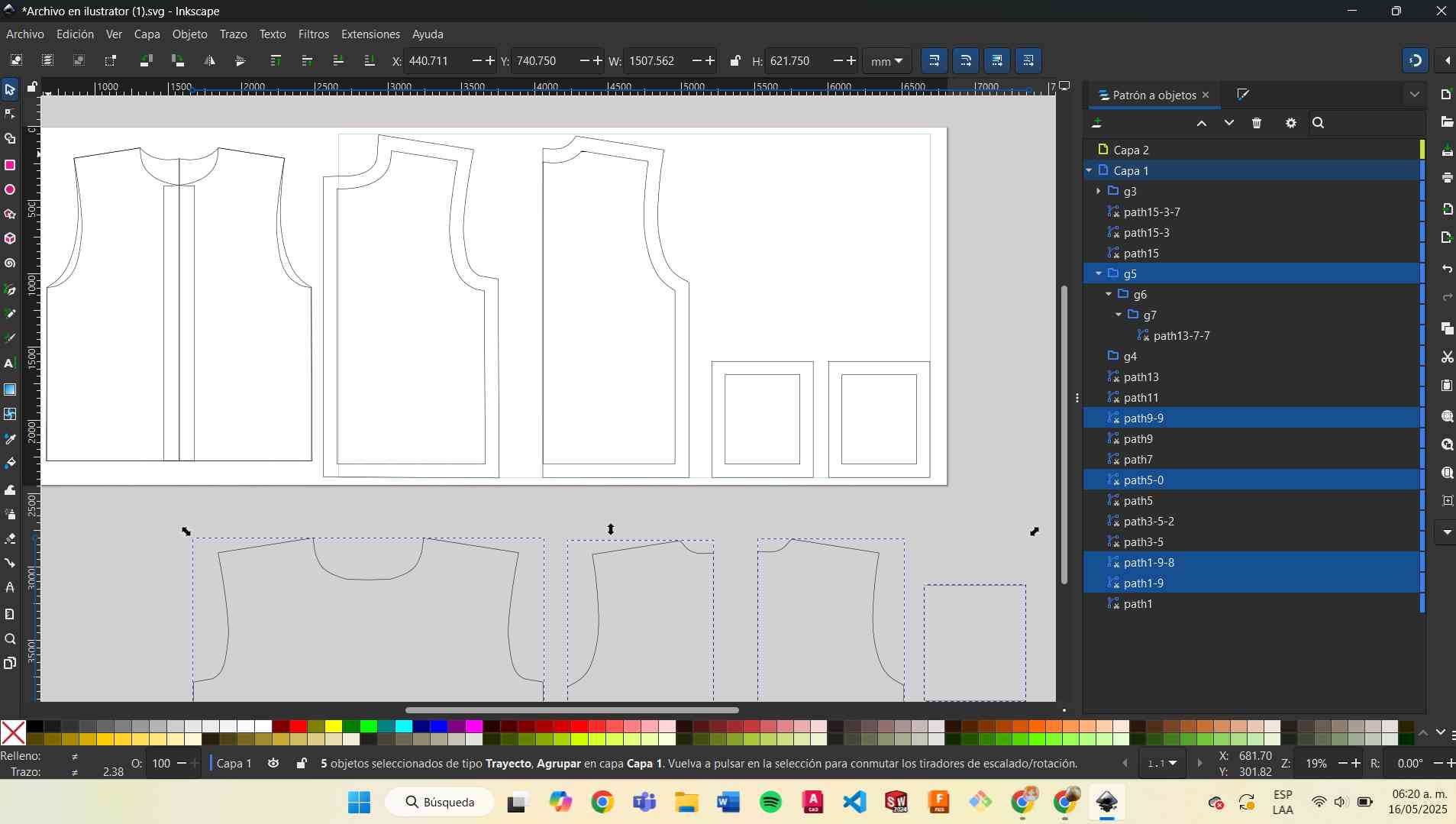Flip selection horizontally

[x=209, y=60]
